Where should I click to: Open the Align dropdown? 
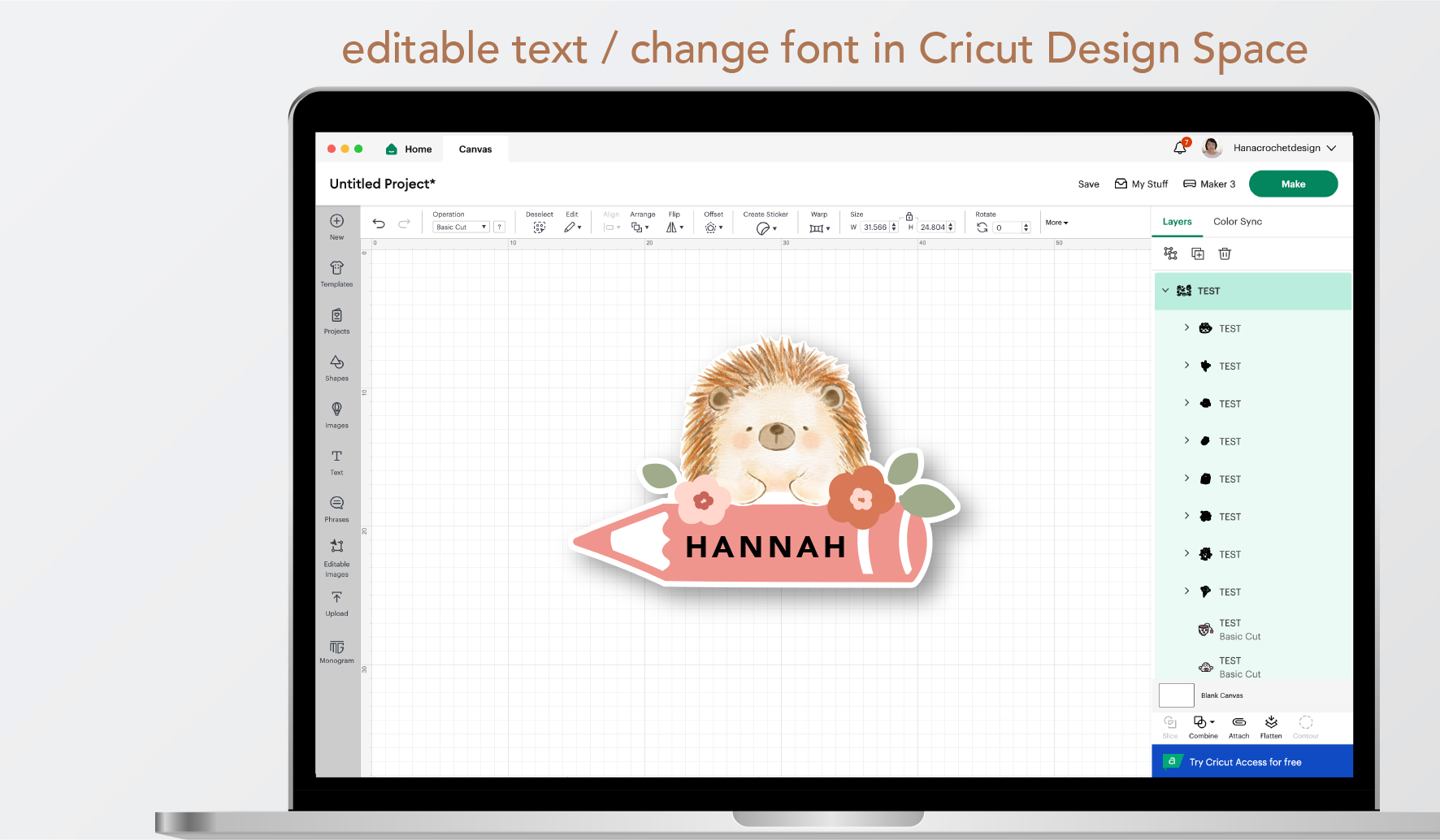click(611, 227)
